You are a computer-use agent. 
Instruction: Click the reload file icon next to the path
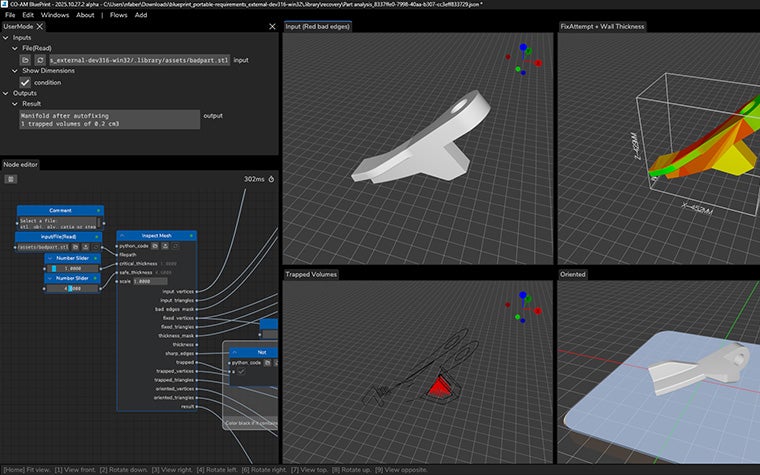coord(40,60)
